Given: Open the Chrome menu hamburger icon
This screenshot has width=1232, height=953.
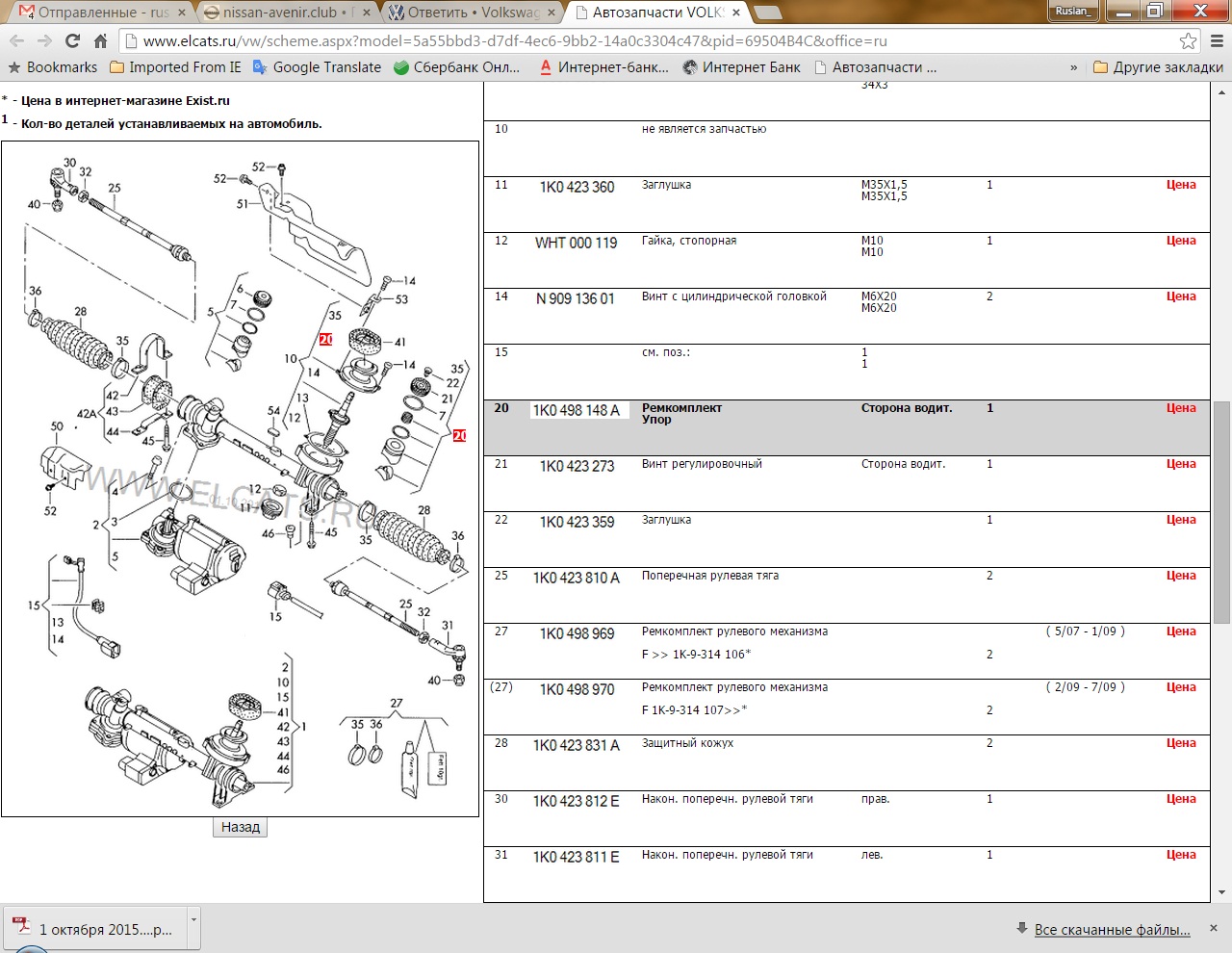Looking at the screenshot, I should [x=1217, y=40].
